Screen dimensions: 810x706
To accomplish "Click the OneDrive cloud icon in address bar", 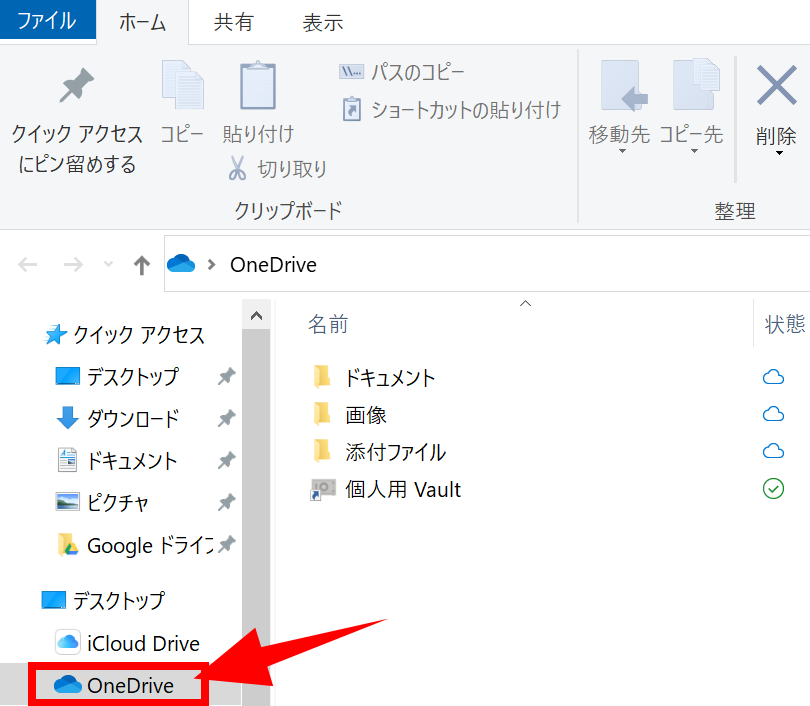I will tap(181, 264).
